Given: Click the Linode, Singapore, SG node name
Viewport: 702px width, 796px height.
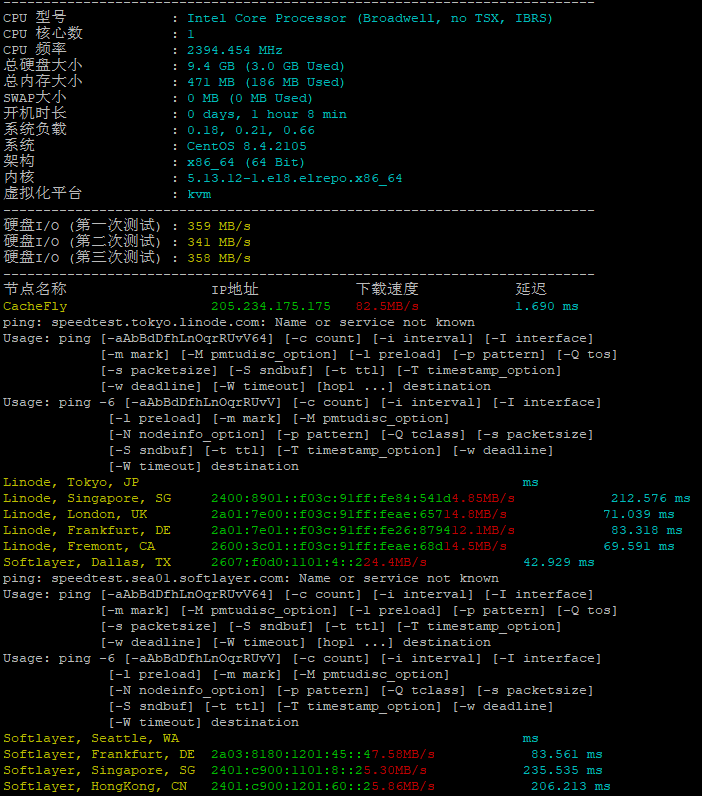Looking at the screenshot, I should tap(87, 498).
